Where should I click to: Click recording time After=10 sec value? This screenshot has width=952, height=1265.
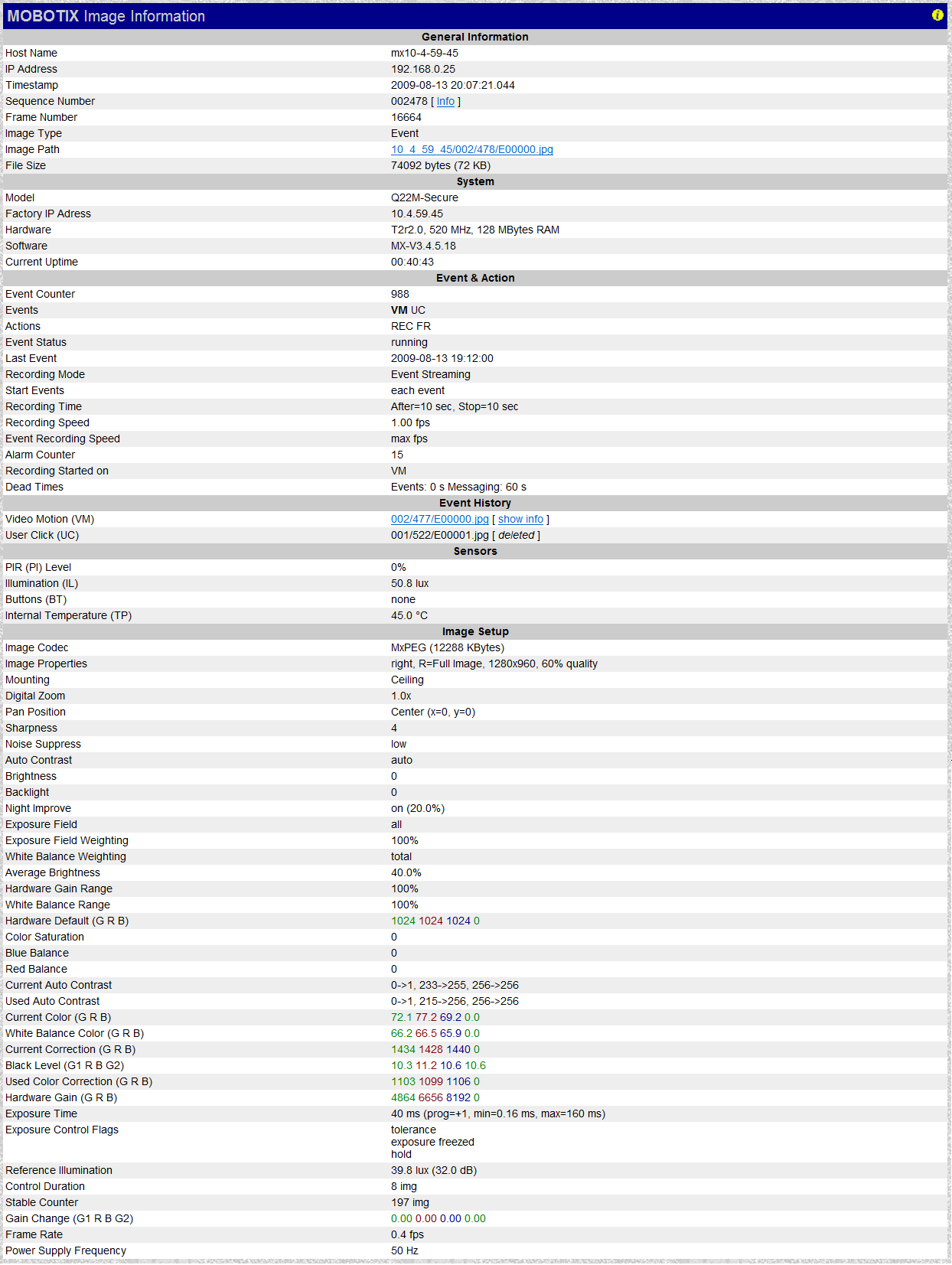coord(455,406)
